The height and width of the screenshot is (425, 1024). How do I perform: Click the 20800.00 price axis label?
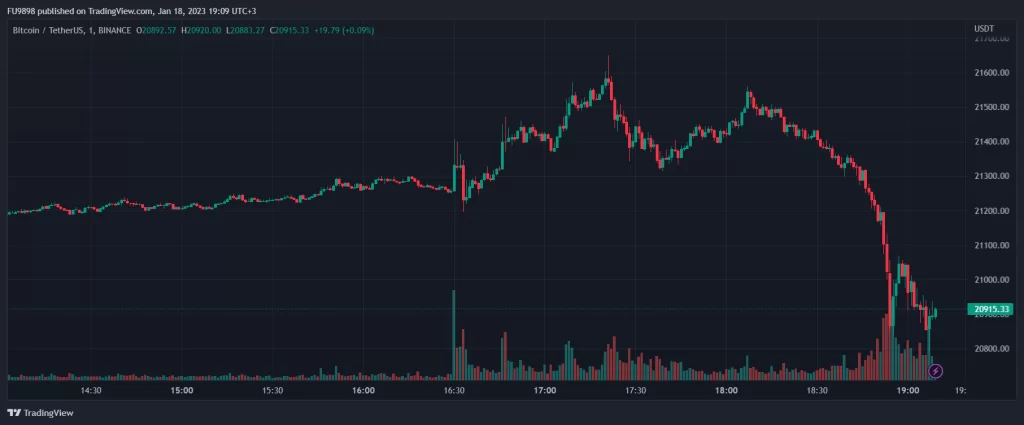(x=989, y=349)
